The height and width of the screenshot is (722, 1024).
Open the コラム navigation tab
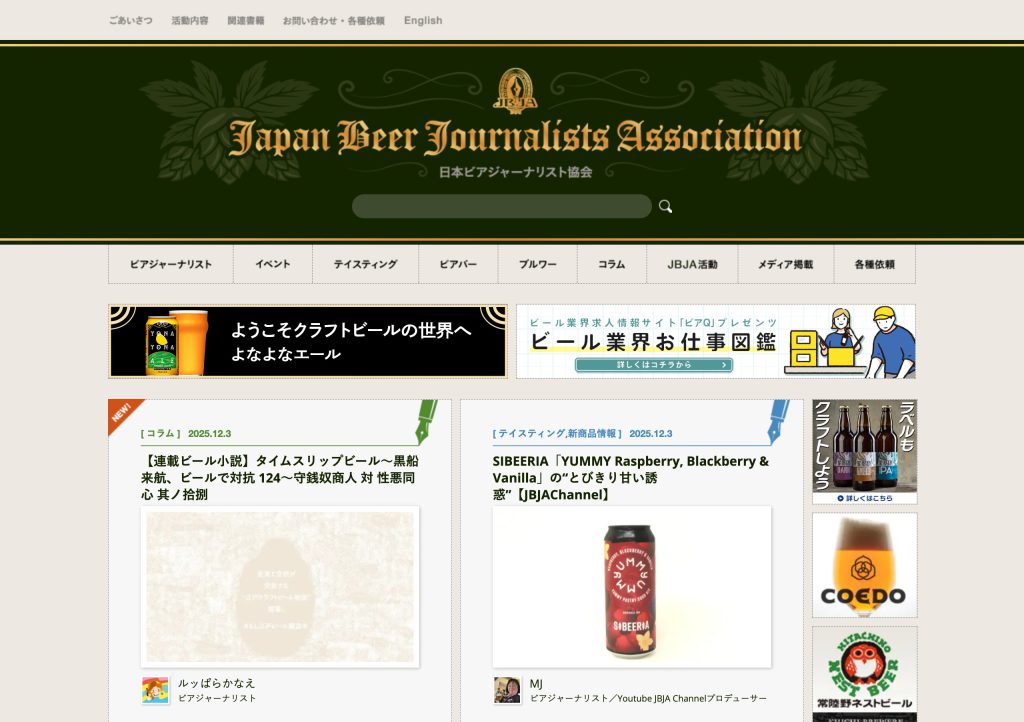point(611,263)
